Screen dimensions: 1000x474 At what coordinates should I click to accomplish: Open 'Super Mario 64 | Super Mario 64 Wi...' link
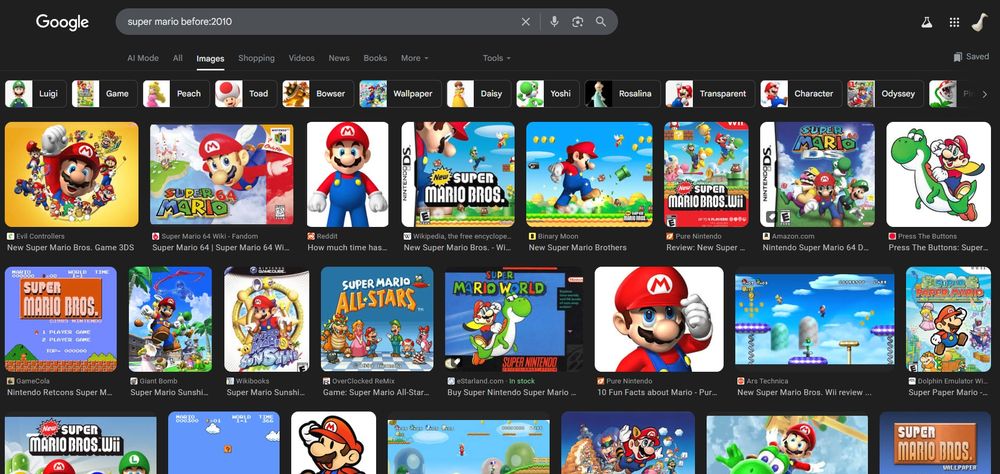pos(221,248)
